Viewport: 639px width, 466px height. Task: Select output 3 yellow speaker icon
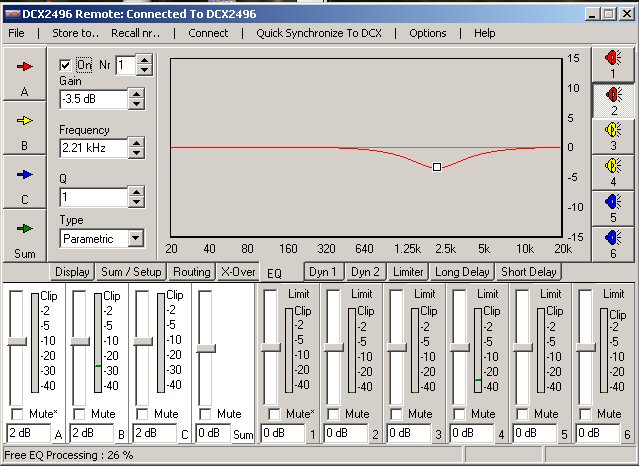click(x=613, y=130)
